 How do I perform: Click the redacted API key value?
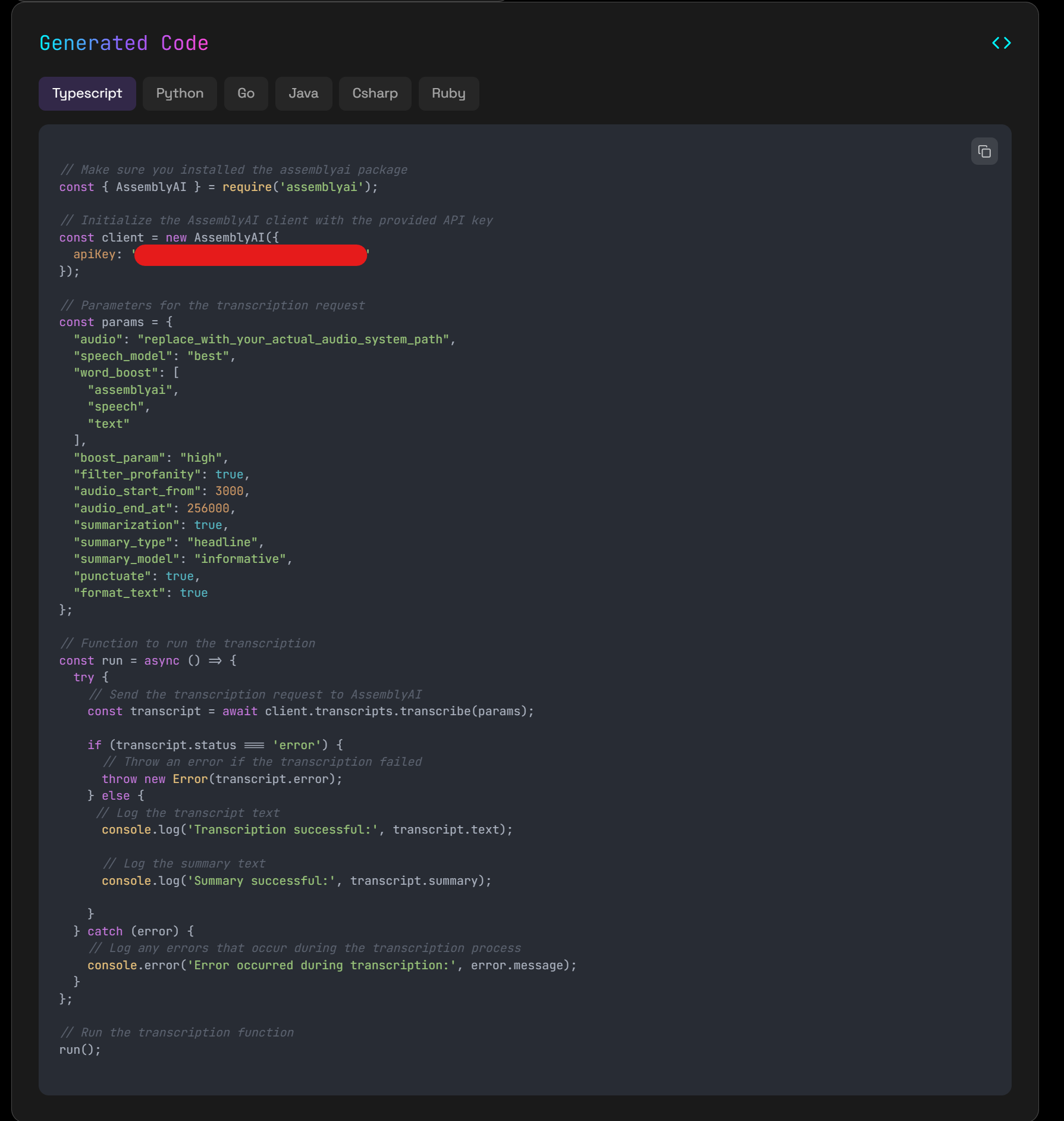[250, 255]
